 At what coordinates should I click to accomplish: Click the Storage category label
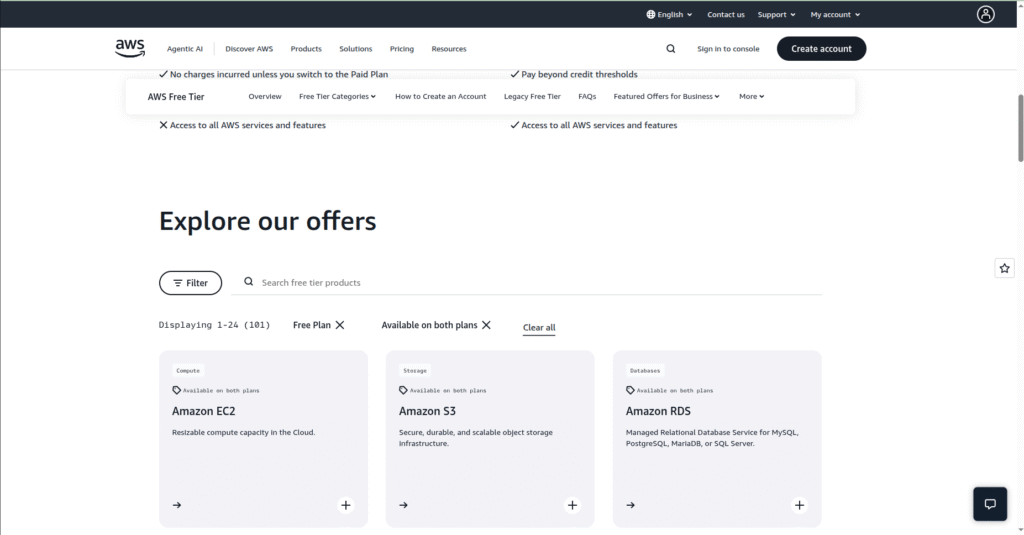point(415,370)
